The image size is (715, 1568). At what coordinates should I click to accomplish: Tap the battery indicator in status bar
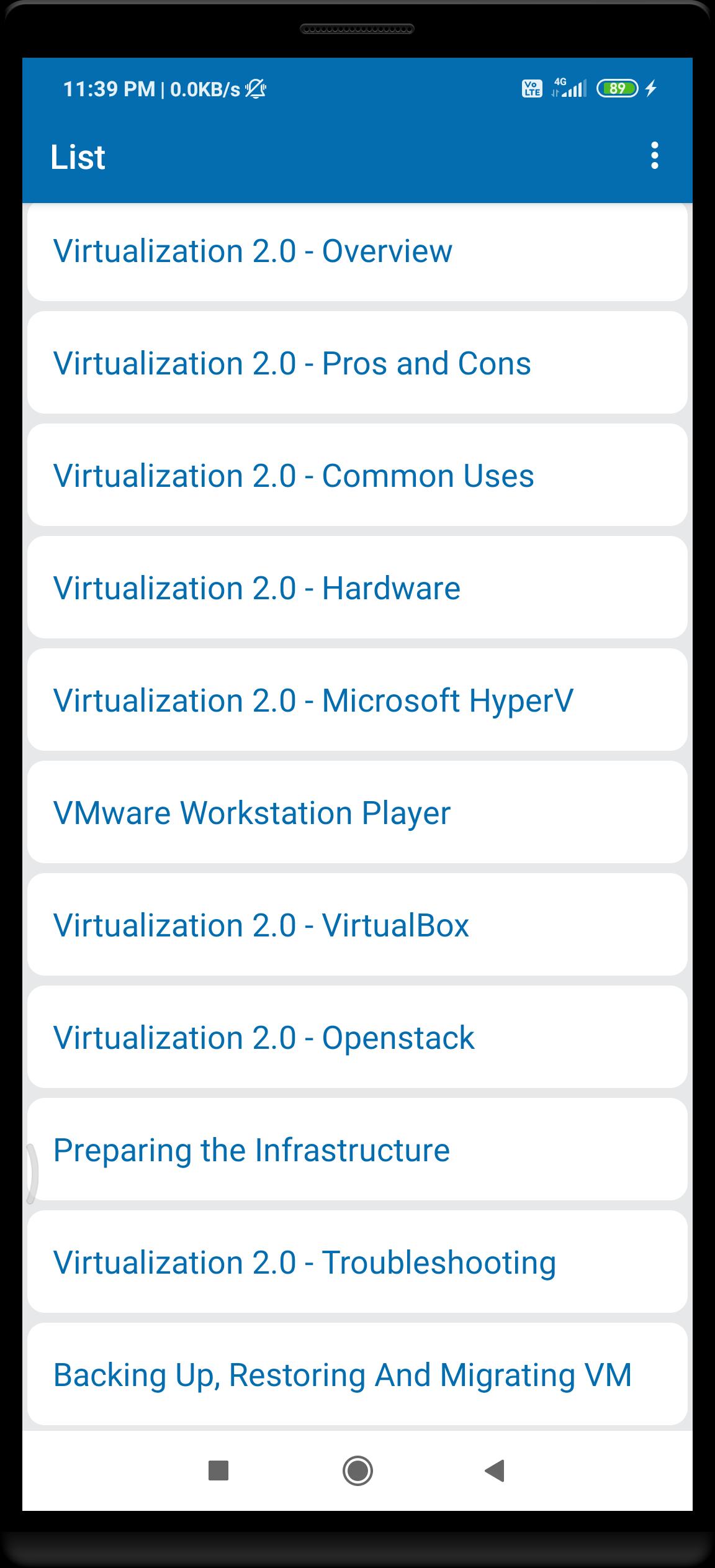617,89
